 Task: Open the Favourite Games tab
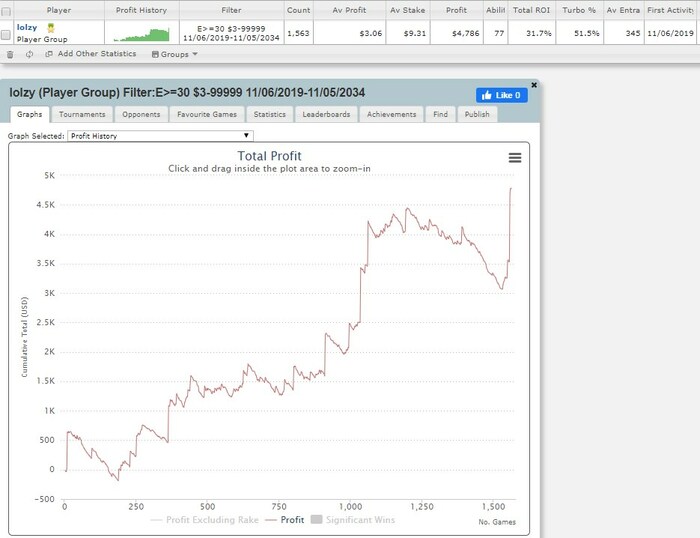pyautogui.click(x=207, y=114)
